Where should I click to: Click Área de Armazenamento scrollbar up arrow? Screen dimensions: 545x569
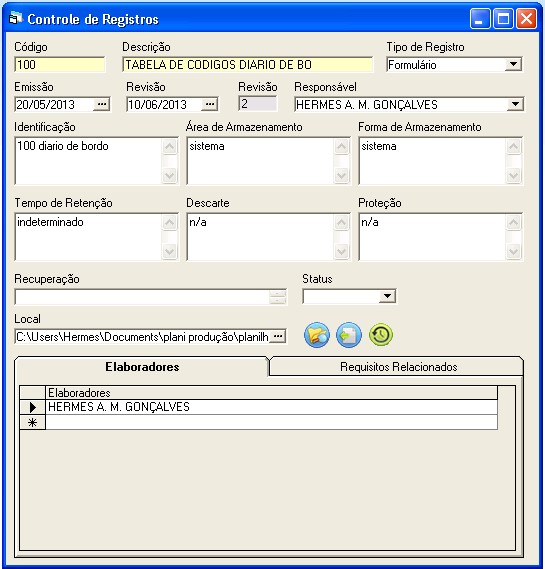[341, 146]
